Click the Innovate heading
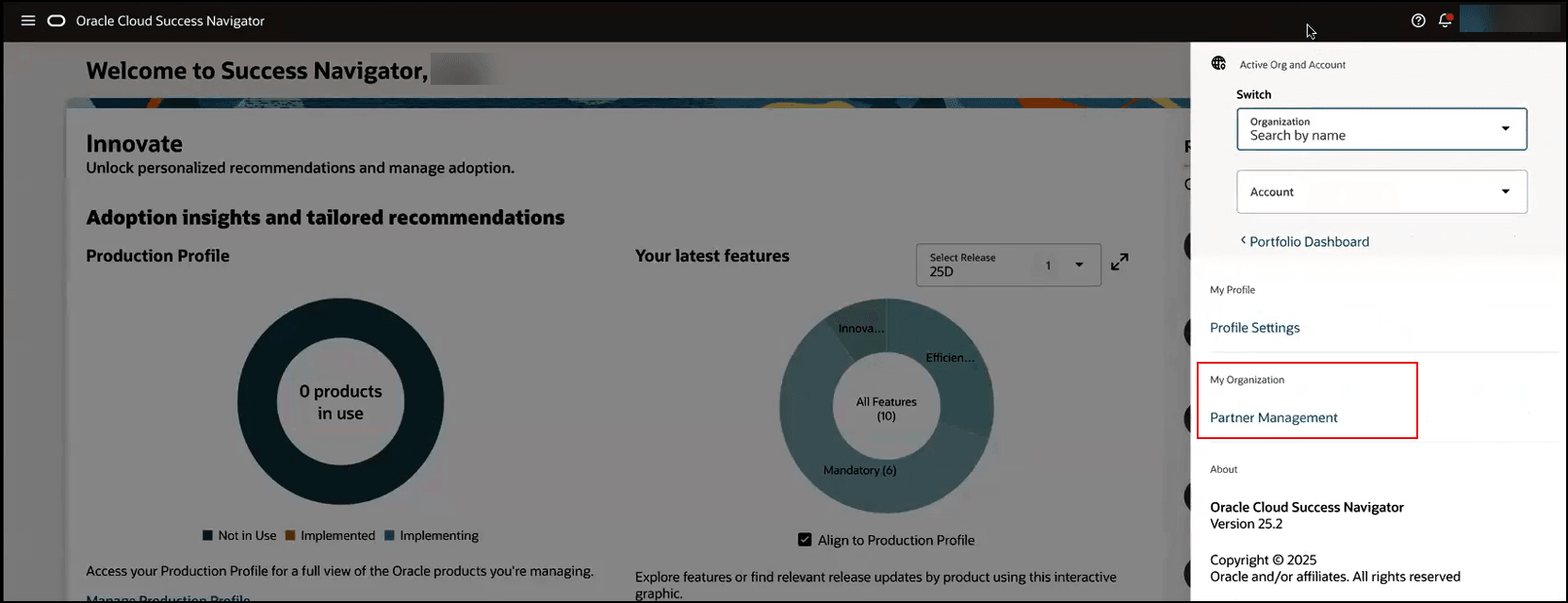 (134, 143)
